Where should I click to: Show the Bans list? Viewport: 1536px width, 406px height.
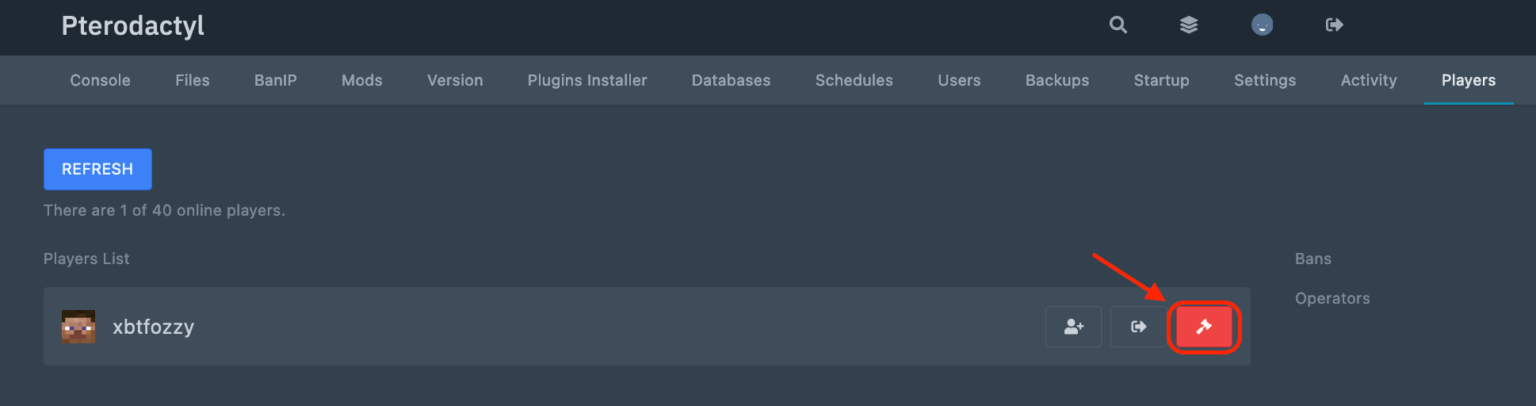(x=1313, y=259)
